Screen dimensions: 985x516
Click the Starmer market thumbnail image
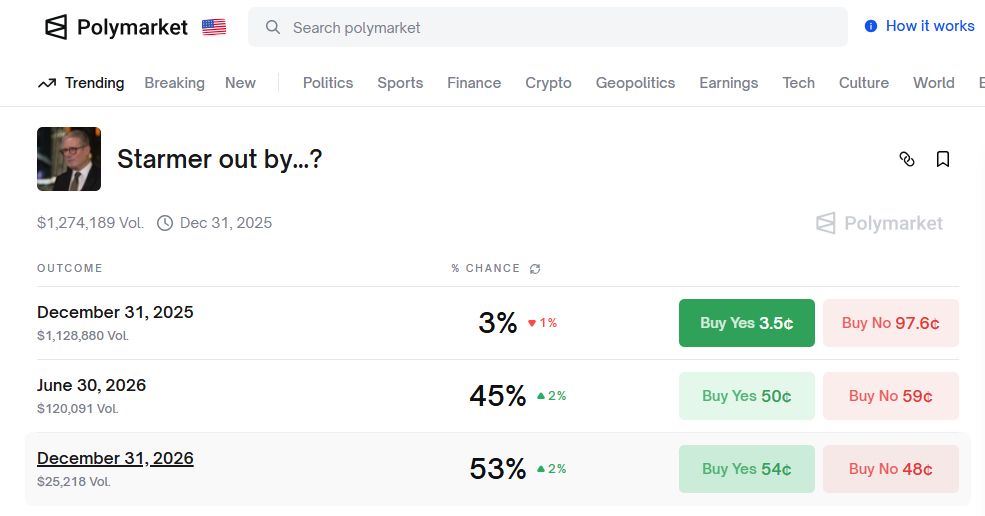[69, 159]
